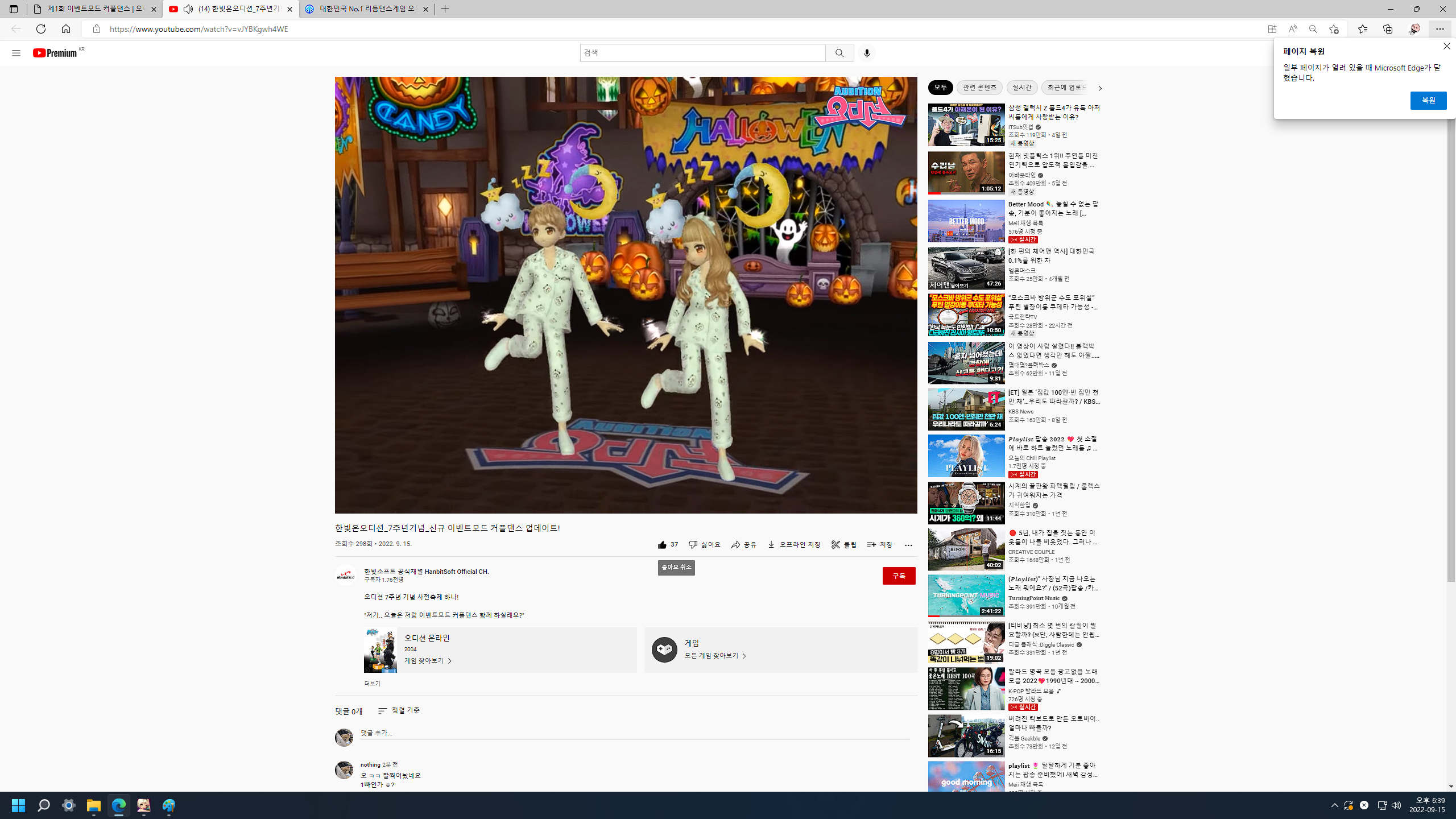Click in the YouTube search box
The height and width of the screenshot is (819, 1456).
pos(702,53)
